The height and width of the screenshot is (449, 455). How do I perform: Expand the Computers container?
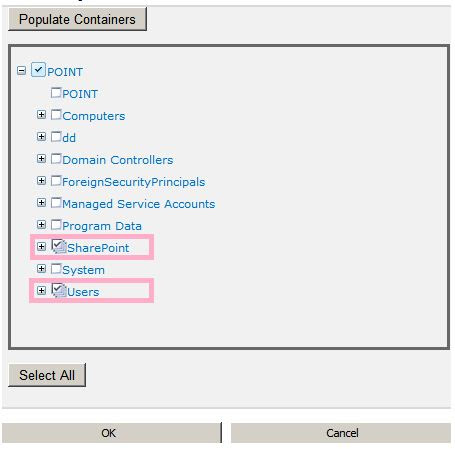41,115
